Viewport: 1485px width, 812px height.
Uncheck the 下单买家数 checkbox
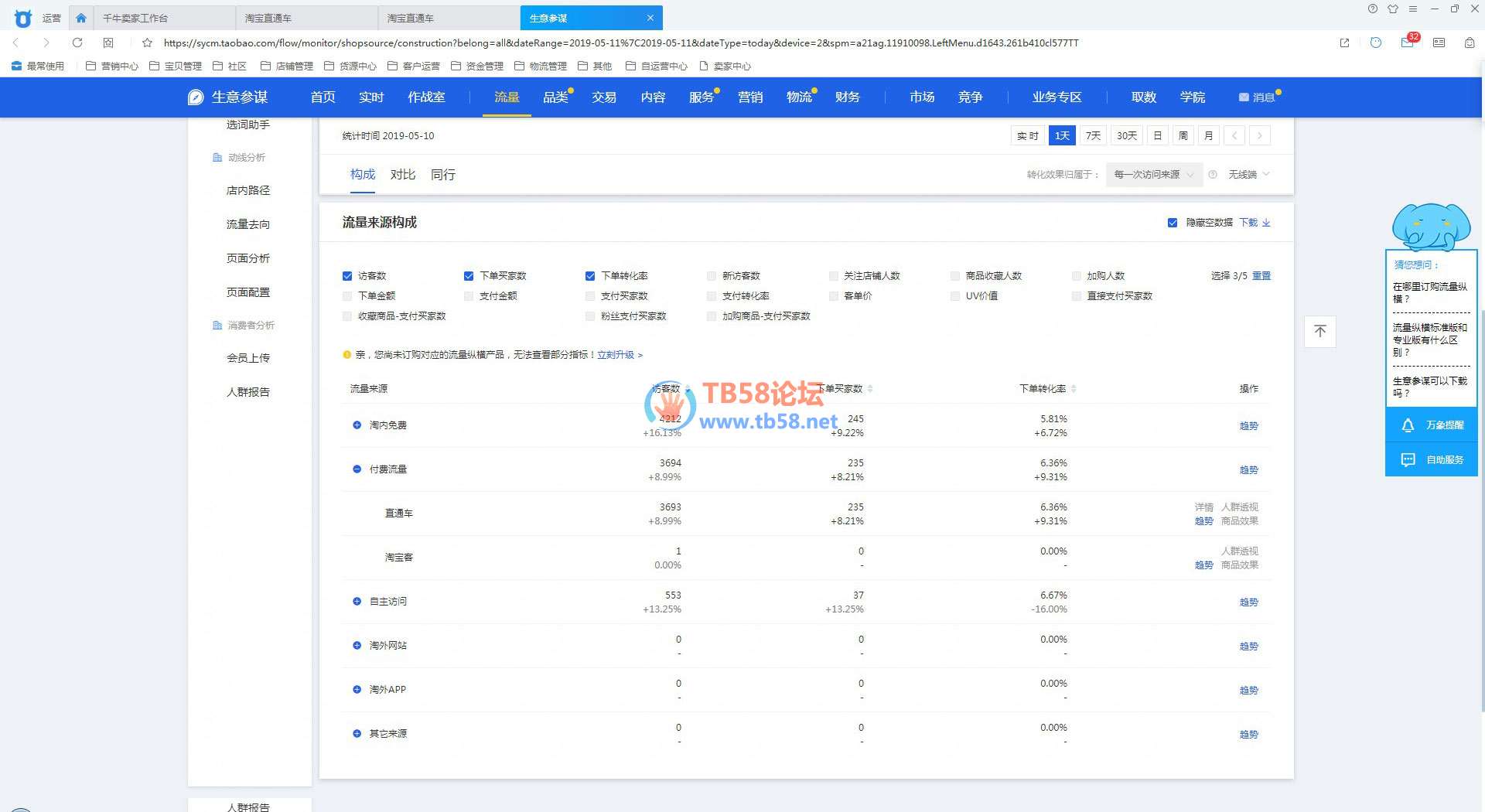tap(469, 276)
